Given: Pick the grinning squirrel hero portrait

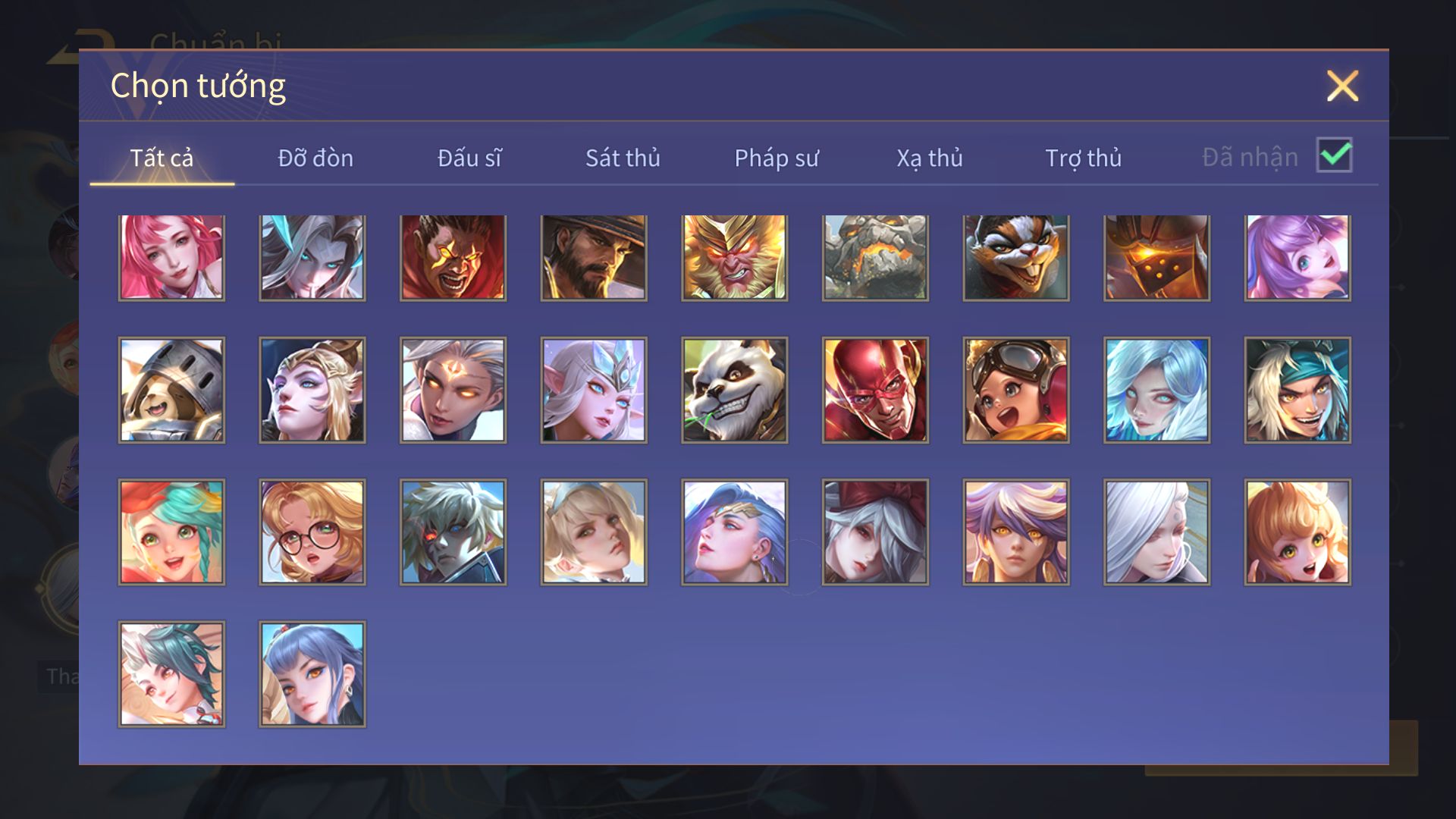Looking at the screenshot, I should pos(1016,257).
